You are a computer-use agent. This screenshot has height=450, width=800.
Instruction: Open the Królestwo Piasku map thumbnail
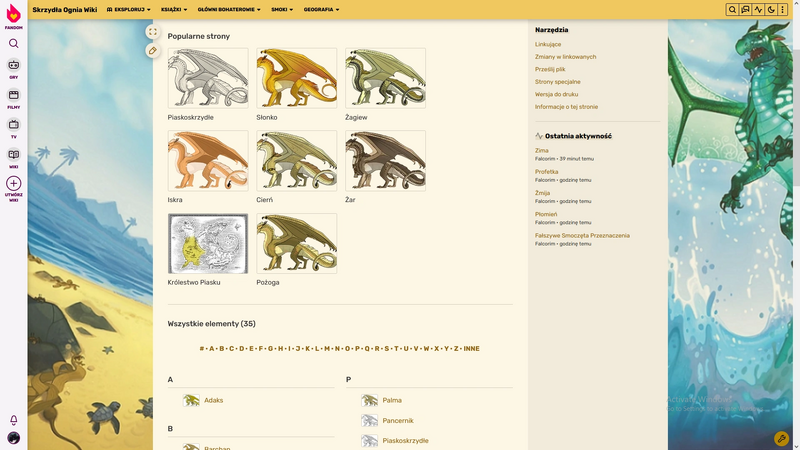pyautogui.click(x=208, y=243)
